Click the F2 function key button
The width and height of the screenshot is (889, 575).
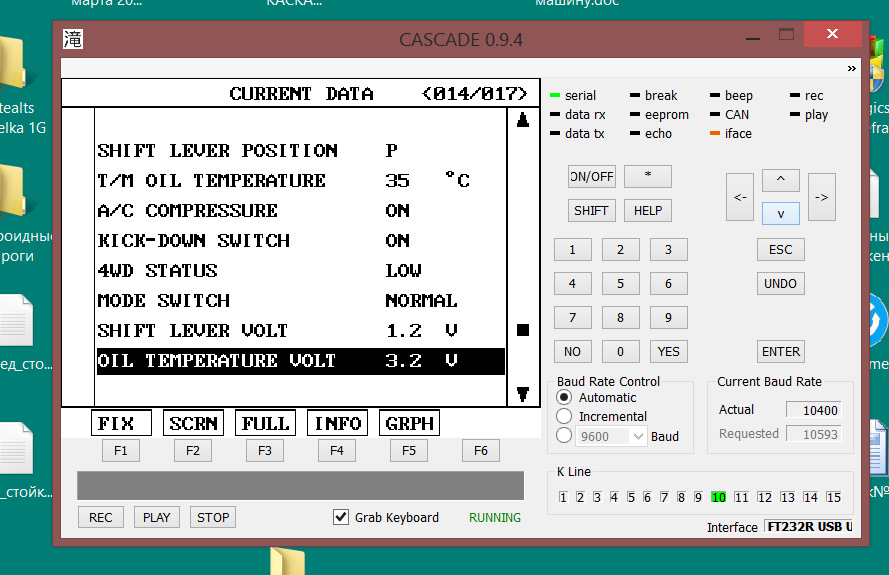(193, 451)
